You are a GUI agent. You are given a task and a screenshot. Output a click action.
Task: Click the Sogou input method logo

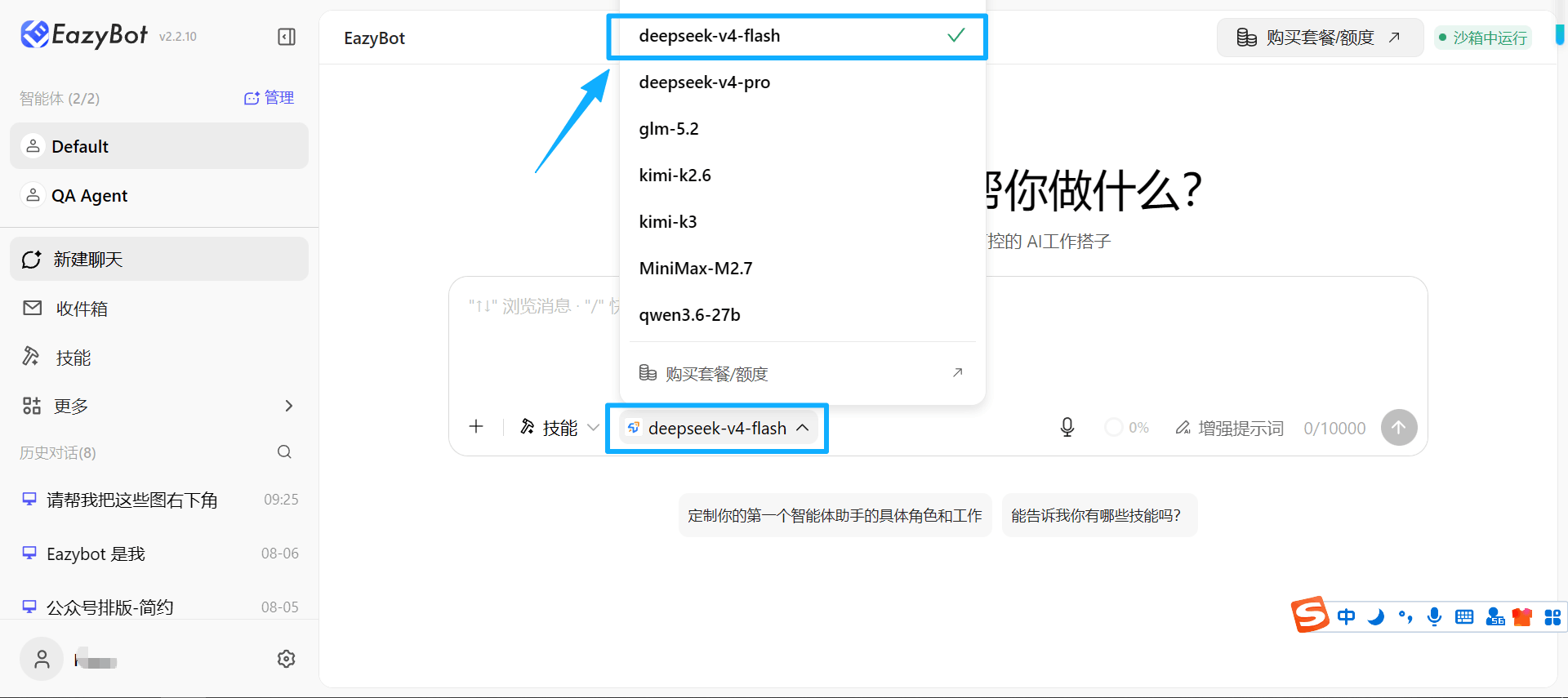click(1310, 615)
